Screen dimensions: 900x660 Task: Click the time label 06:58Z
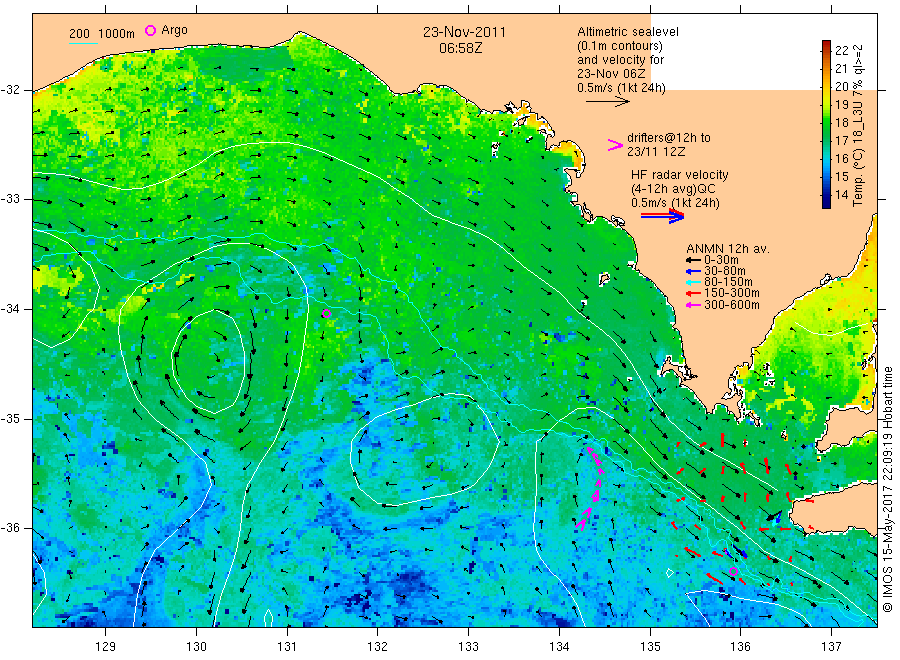[x=461, y=48]
